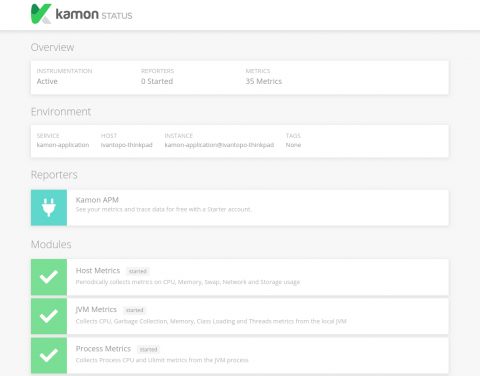The width and height of the screenshot is (480, 376).
Task: Click the Instrumentation Active value
Action: pos(47,81)
